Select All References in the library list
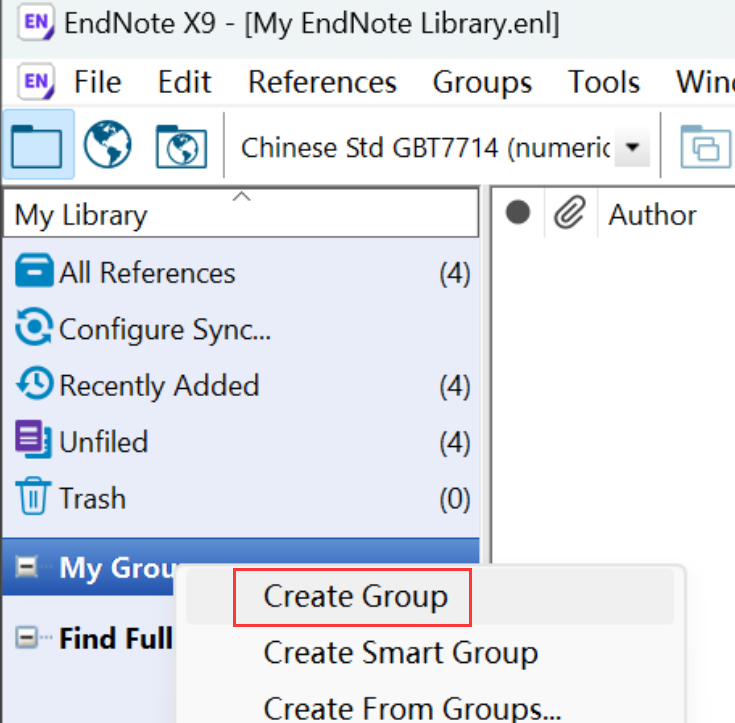 click(x=241, y=272)
